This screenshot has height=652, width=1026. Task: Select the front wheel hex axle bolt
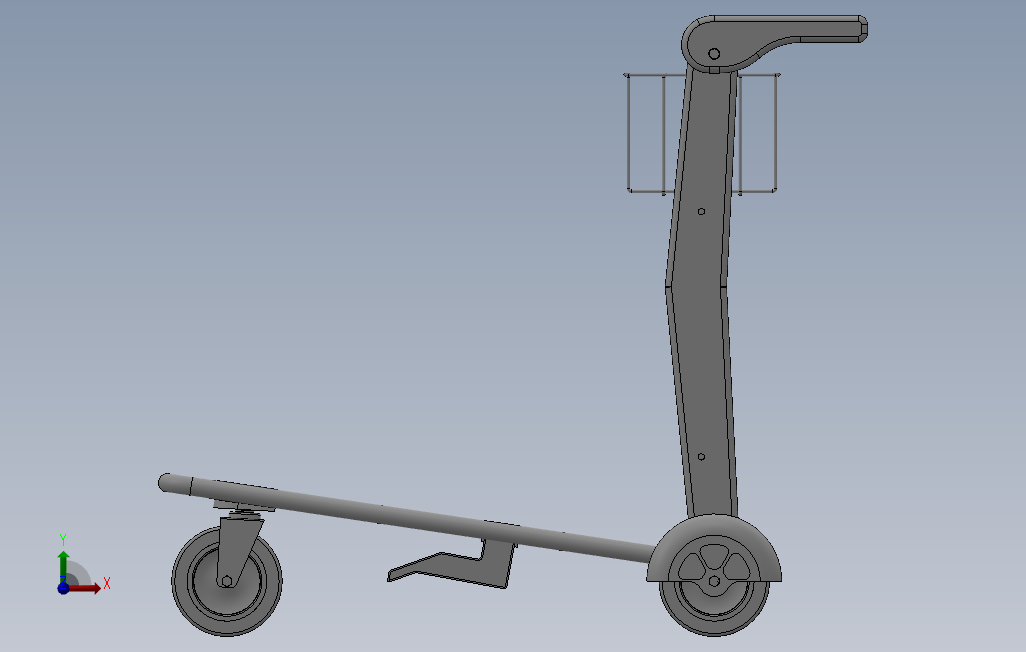pos(226,581)
